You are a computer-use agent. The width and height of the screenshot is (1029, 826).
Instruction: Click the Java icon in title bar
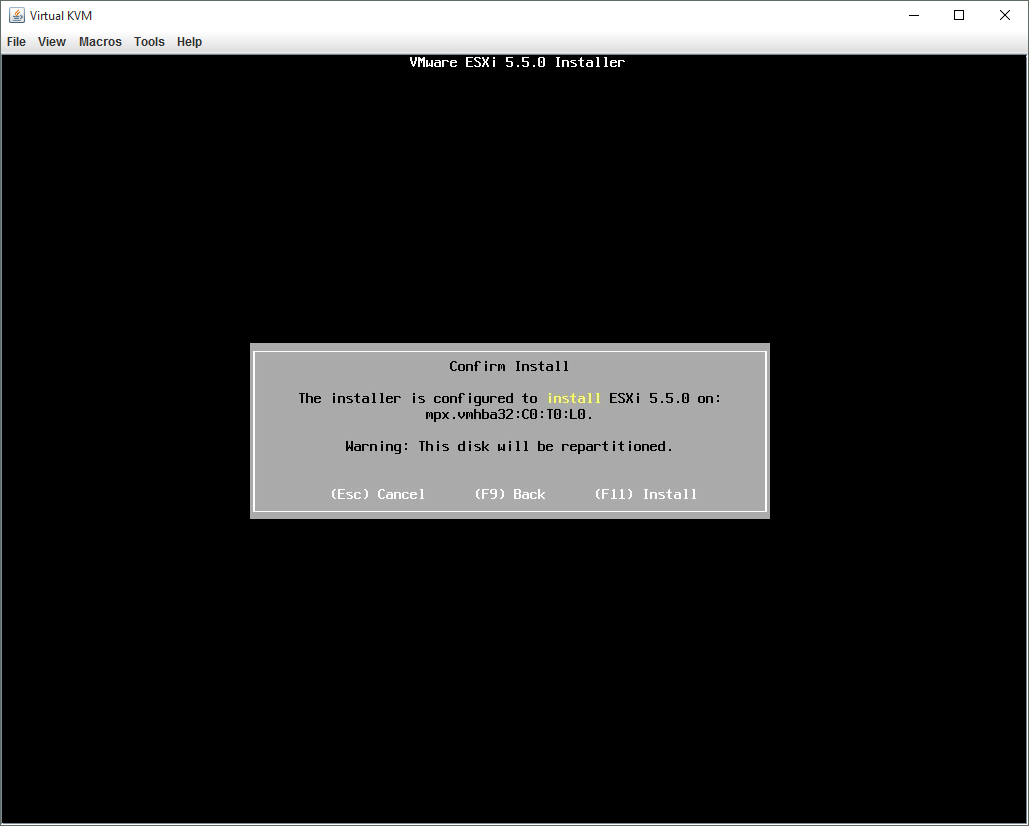coord(17,15)
